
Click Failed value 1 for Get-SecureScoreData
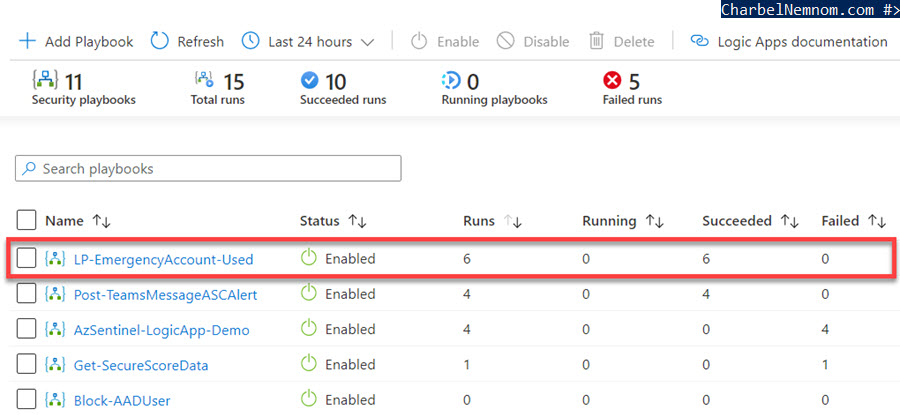[825, 365]
